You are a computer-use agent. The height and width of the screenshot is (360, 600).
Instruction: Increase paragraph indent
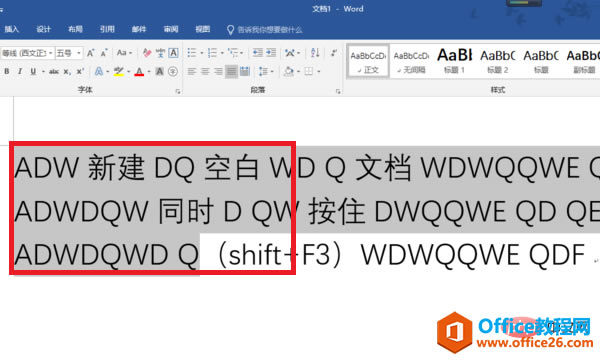click(x=271, y=53)
